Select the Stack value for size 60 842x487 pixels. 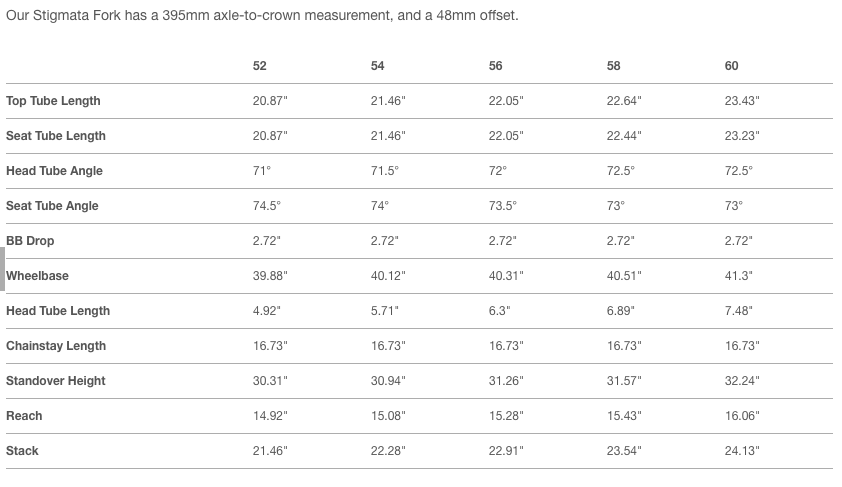pyautogui.click(x=741, y=451)
